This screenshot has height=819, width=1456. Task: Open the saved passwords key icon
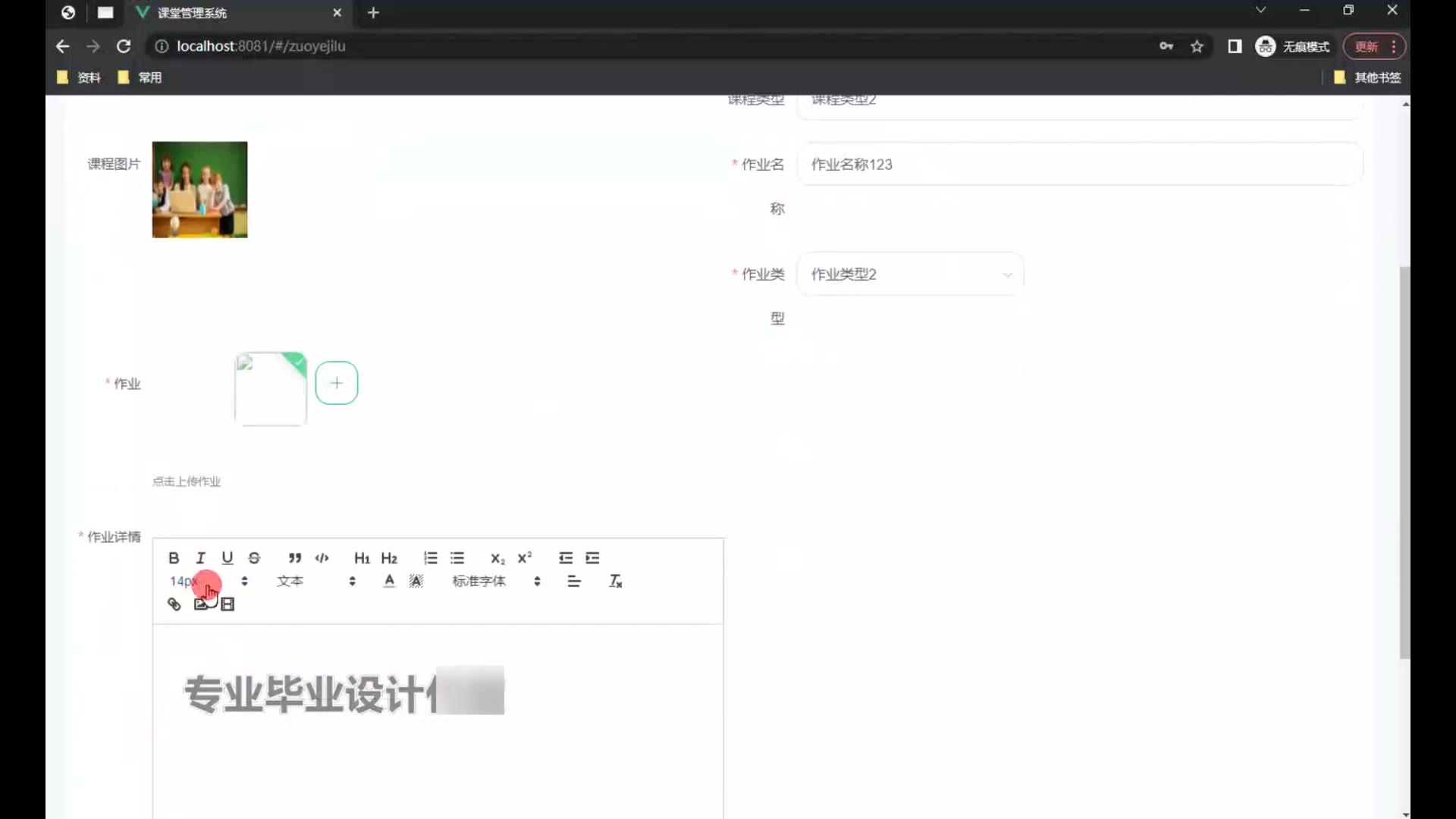pos(1166,46)
